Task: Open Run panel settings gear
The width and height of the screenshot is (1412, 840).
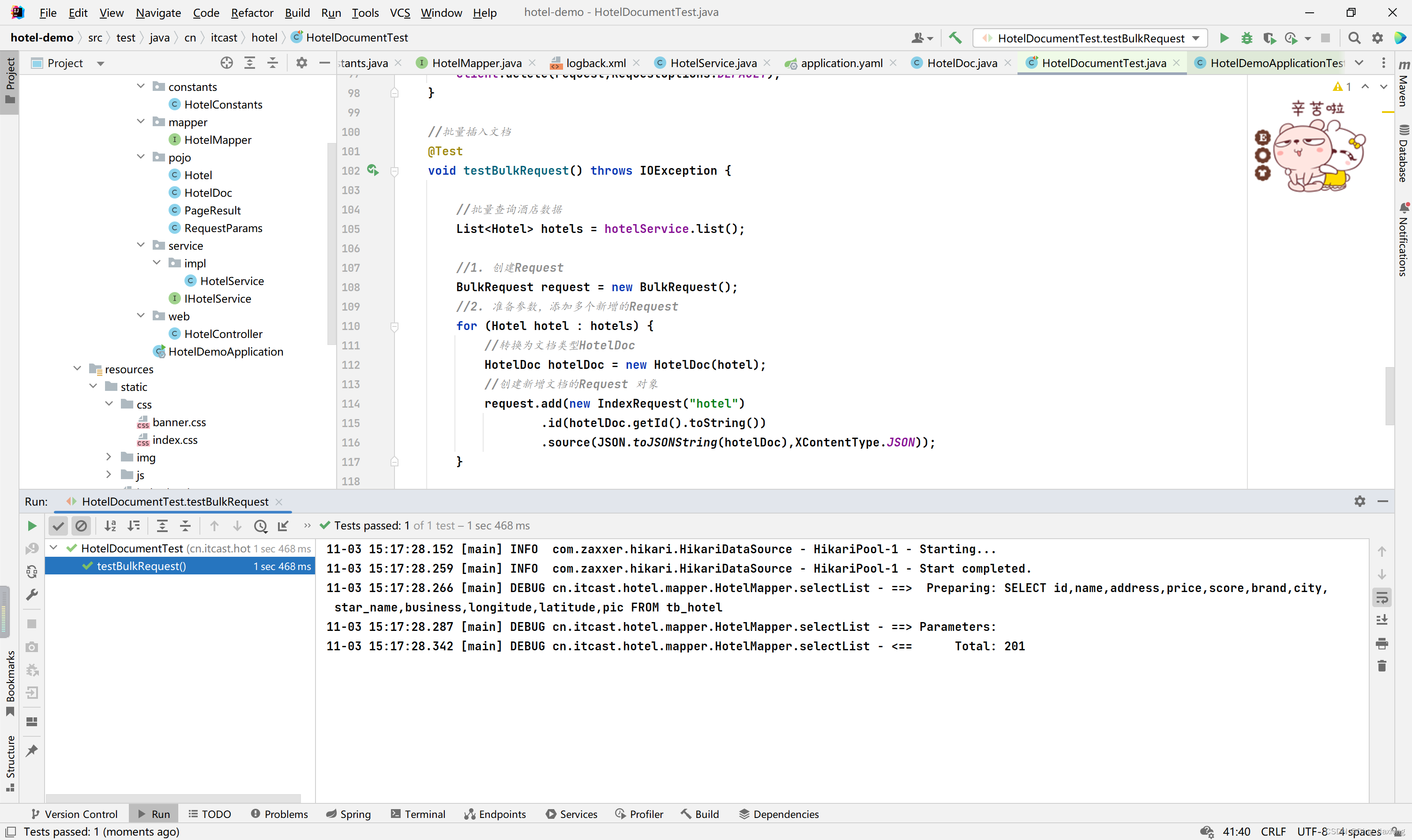Action: tap(1360, 502)
